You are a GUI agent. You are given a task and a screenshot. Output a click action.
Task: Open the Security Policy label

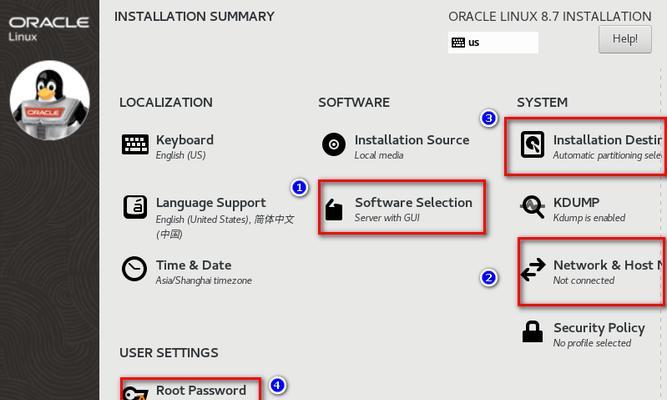[599, 328]
